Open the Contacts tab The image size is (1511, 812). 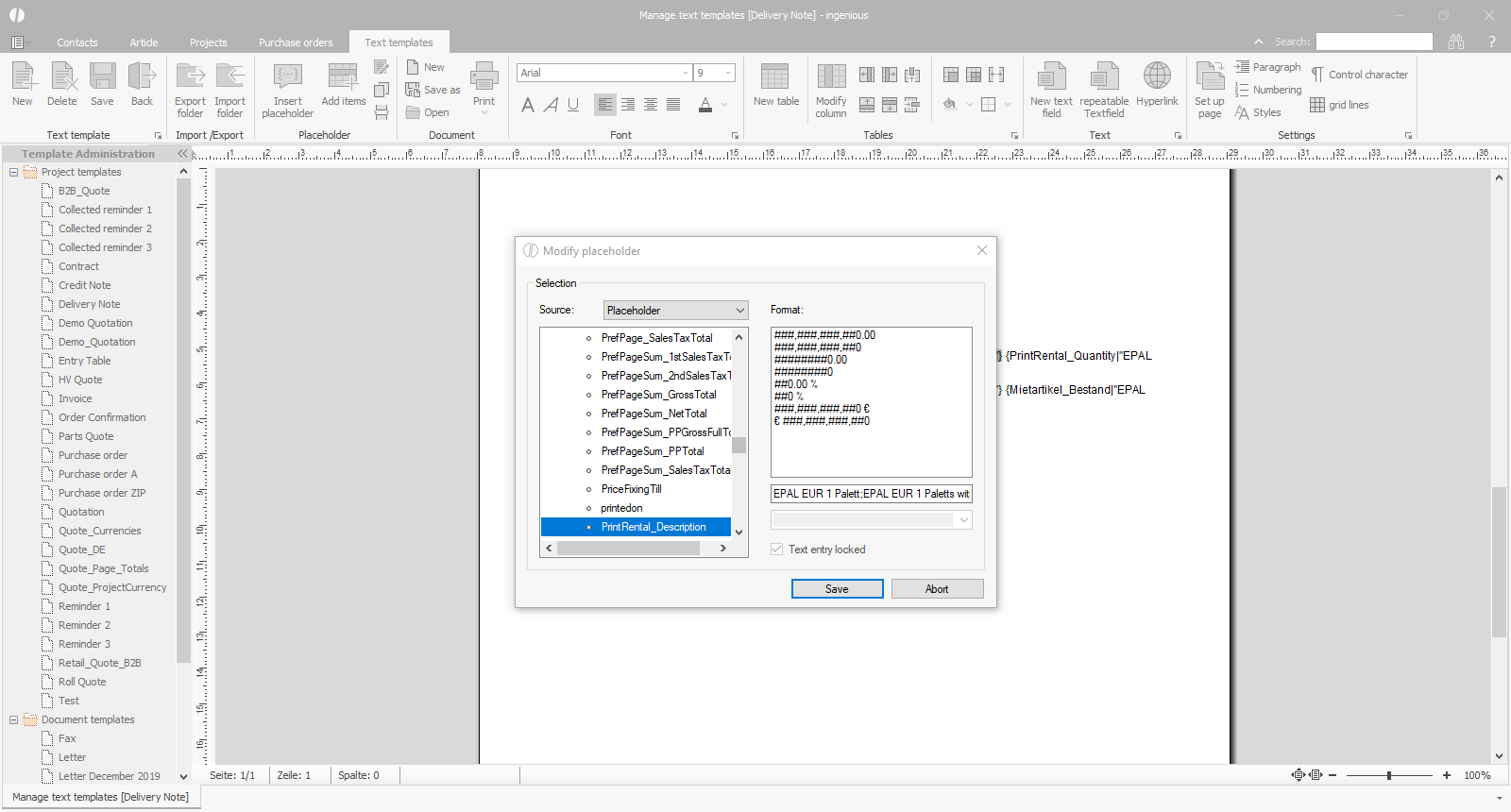(x=77, y=42)
